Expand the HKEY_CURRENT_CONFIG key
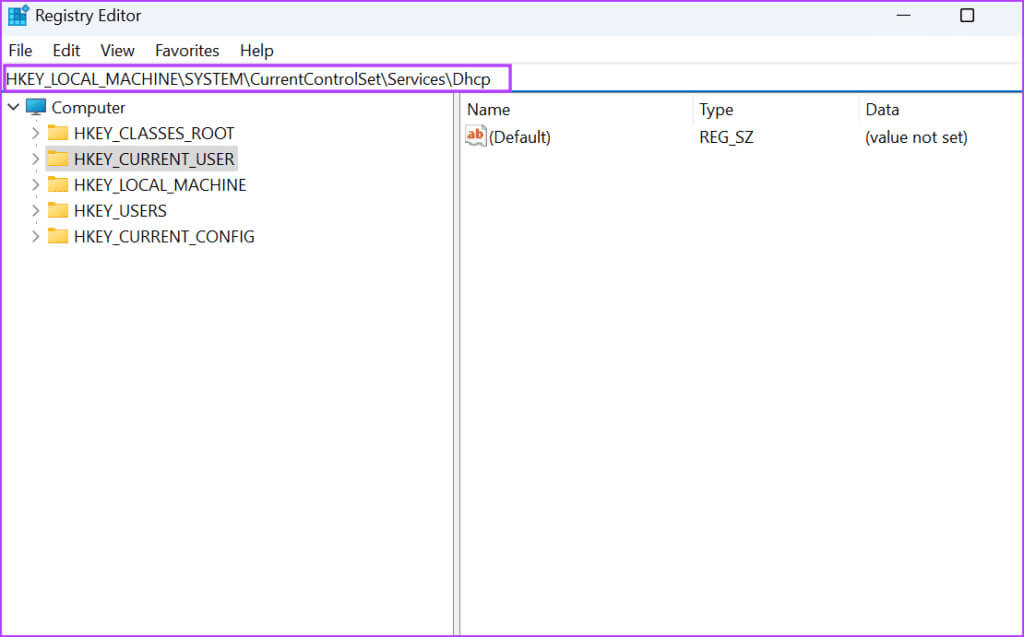Viewport: 1024px width, 637px height. pos(35,236)
